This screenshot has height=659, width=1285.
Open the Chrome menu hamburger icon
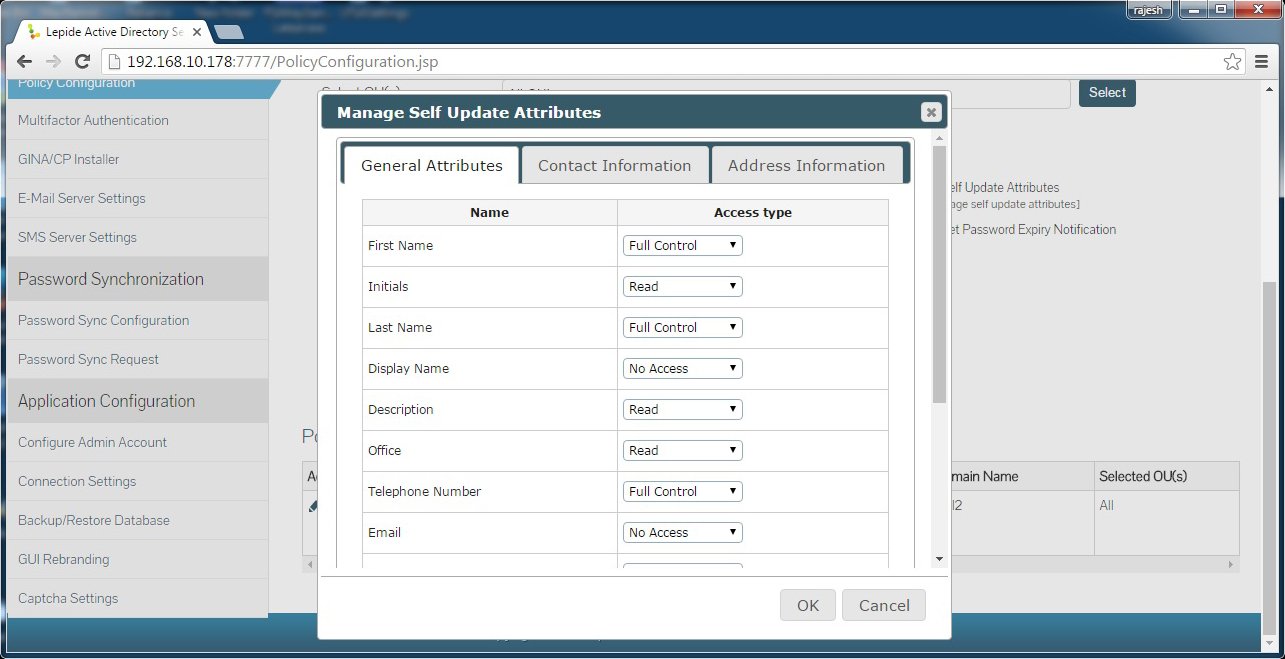click(x=1262, y=62)
